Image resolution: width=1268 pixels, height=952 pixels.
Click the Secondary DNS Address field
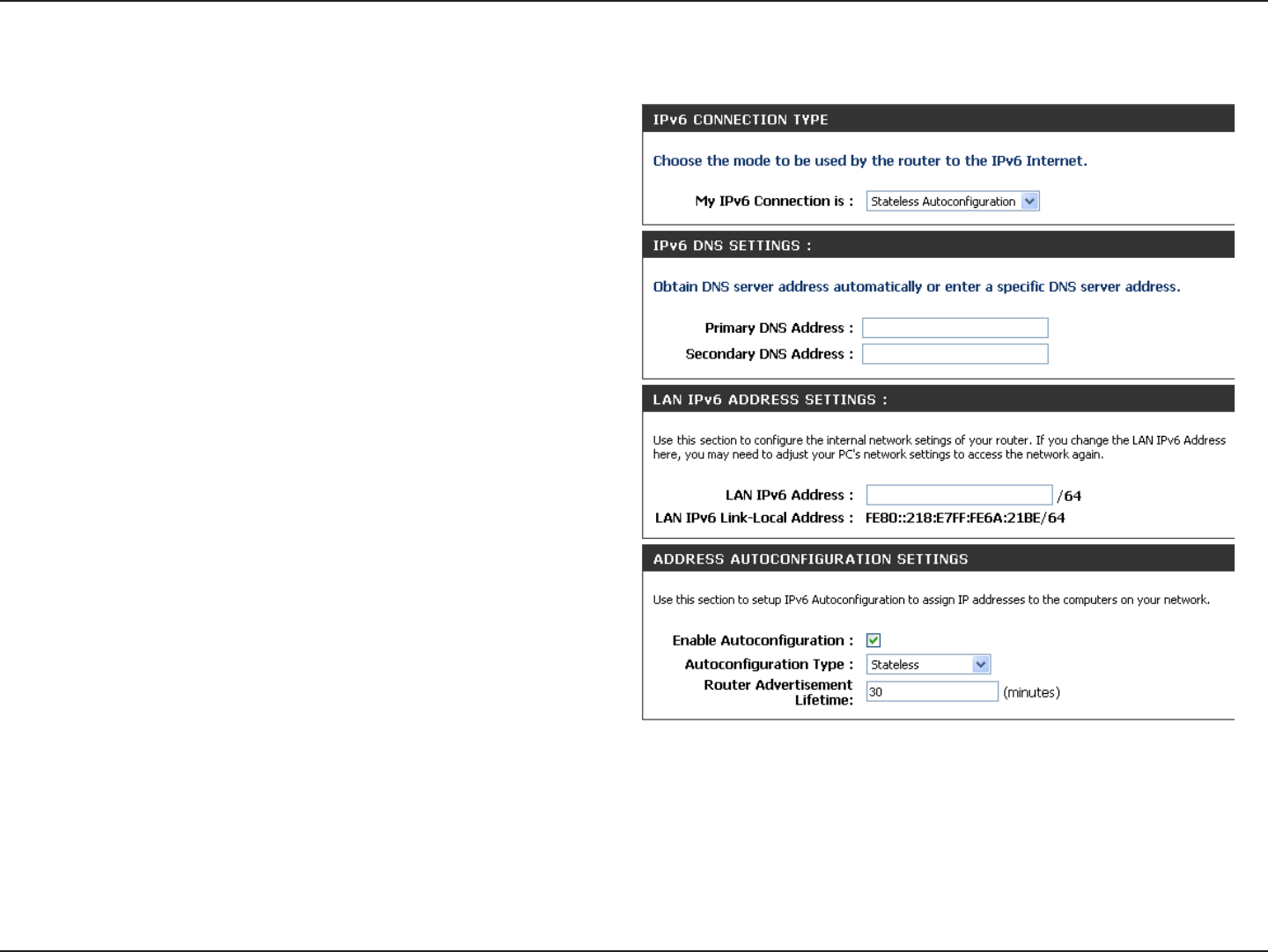point(955,354)
